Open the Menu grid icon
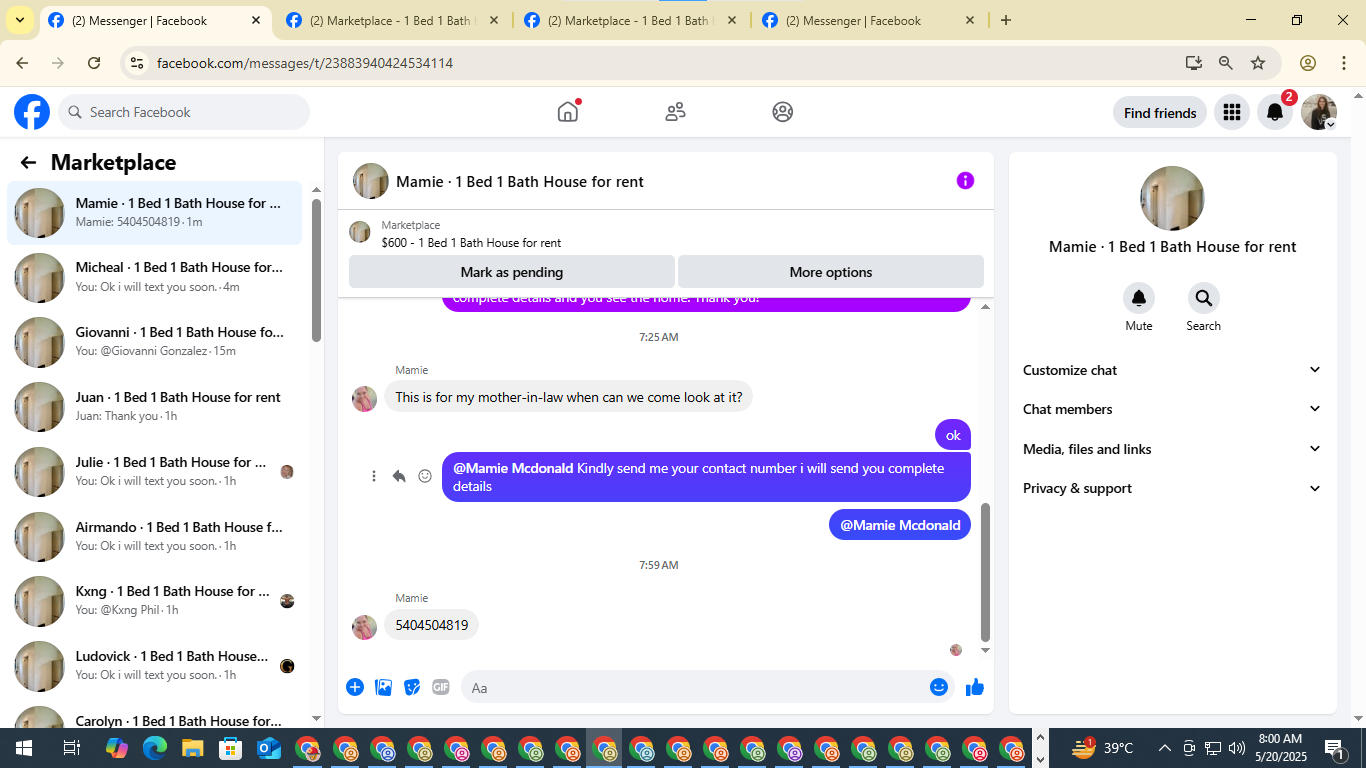1366x768 pixels. (1232, 112)
